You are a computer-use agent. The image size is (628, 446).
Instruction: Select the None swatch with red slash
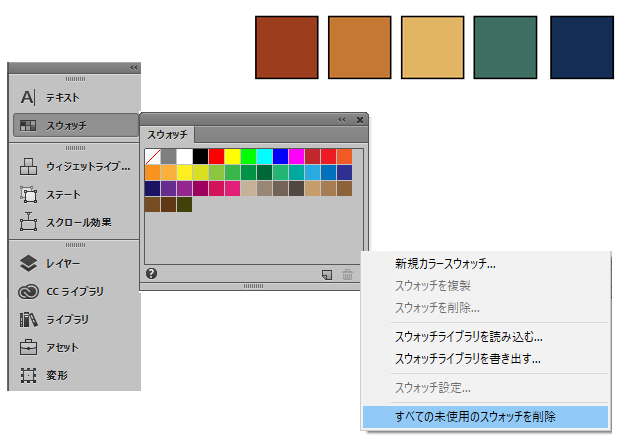153,157
